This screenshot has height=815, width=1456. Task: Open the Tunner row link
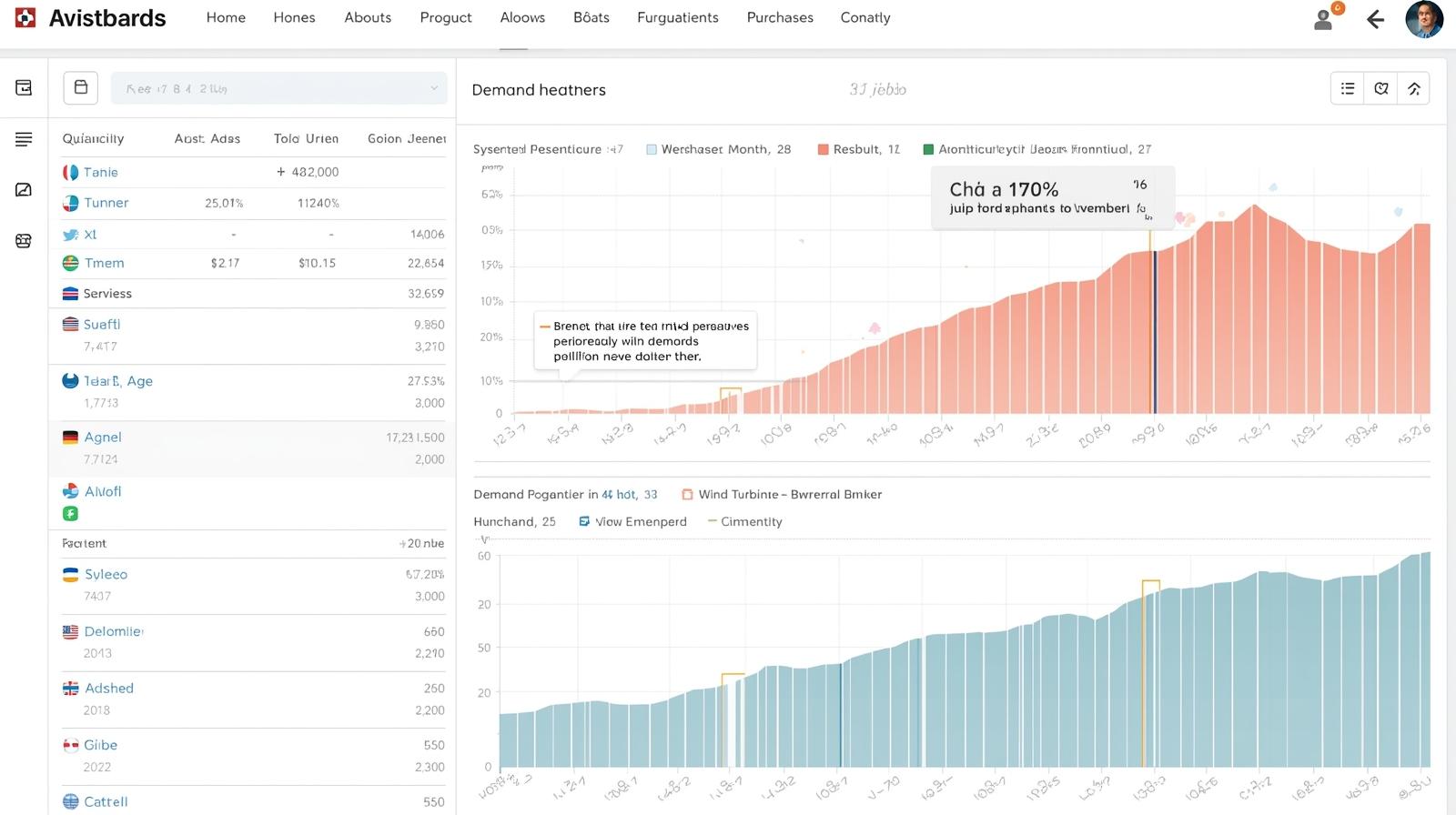point(106,203)
